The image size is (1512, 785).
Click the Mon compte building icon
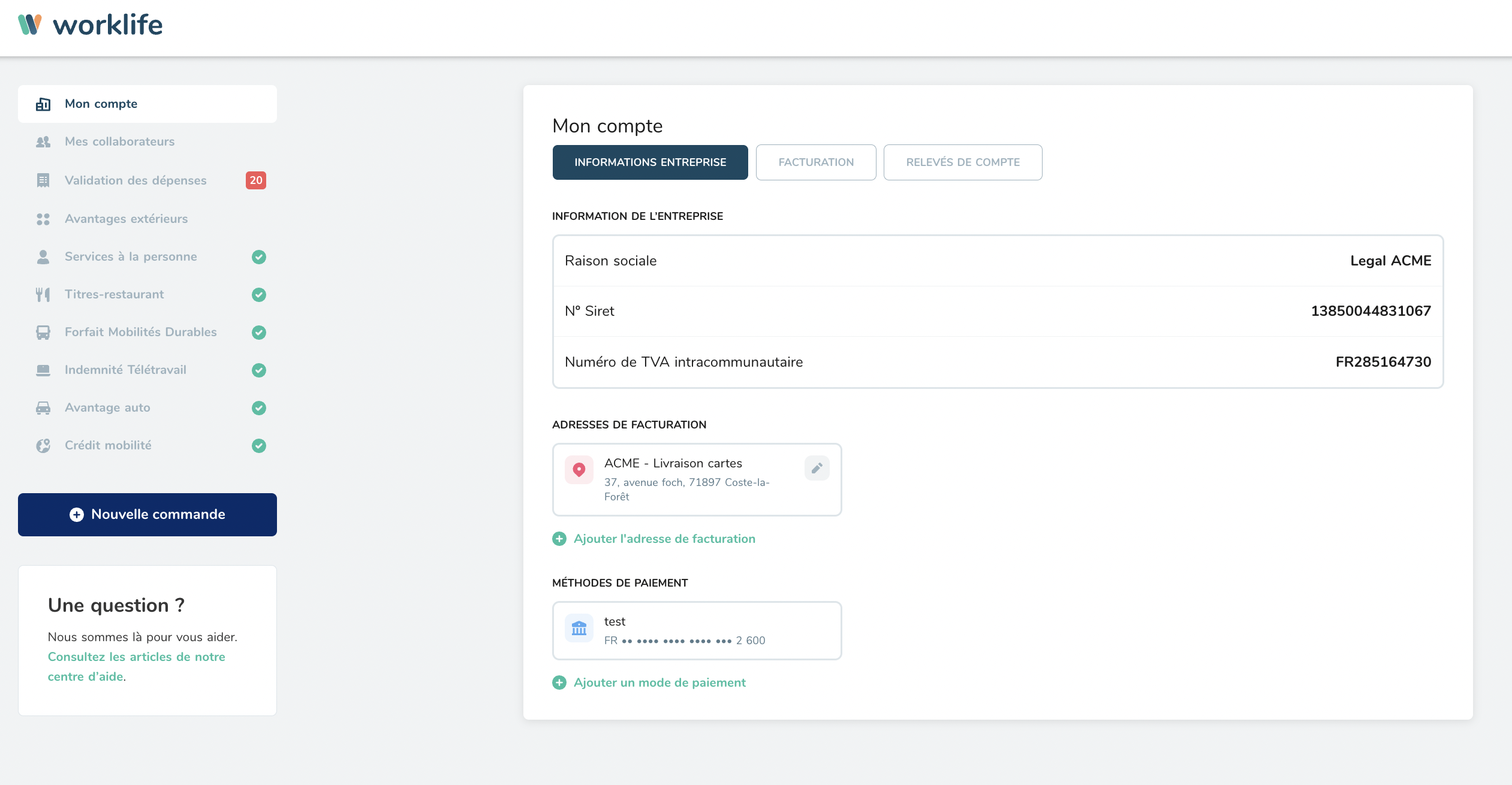click(43, 104)
